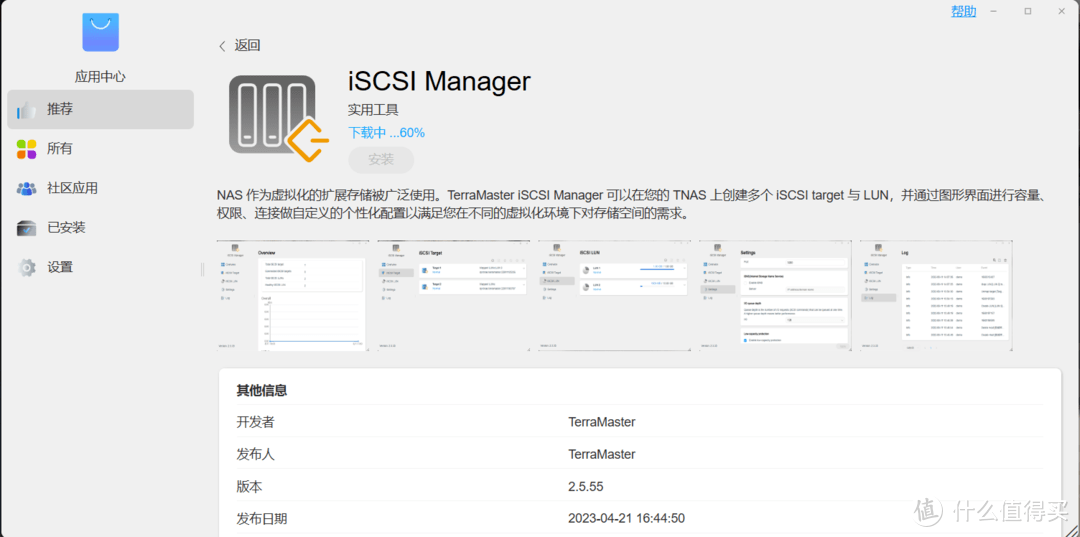The height and width of the screenshot is (537, 1080).
Task: Open the 所有 apps section
Action: pos(101,149)
